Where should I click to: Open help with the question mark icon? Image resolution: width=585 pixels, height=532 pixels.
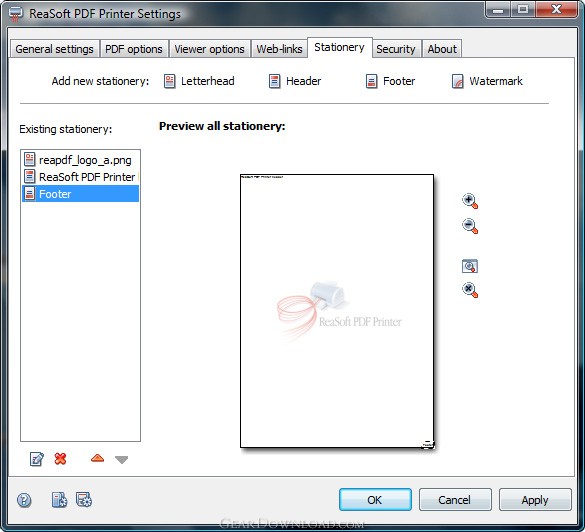(24, 500)
